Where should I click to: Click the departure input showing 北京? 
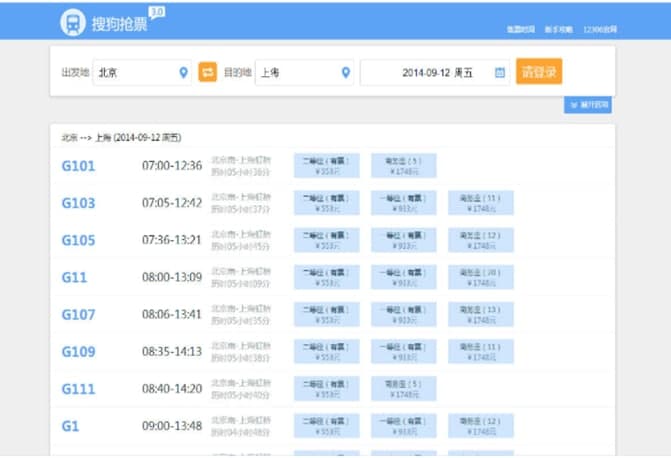tap(142, 73)
